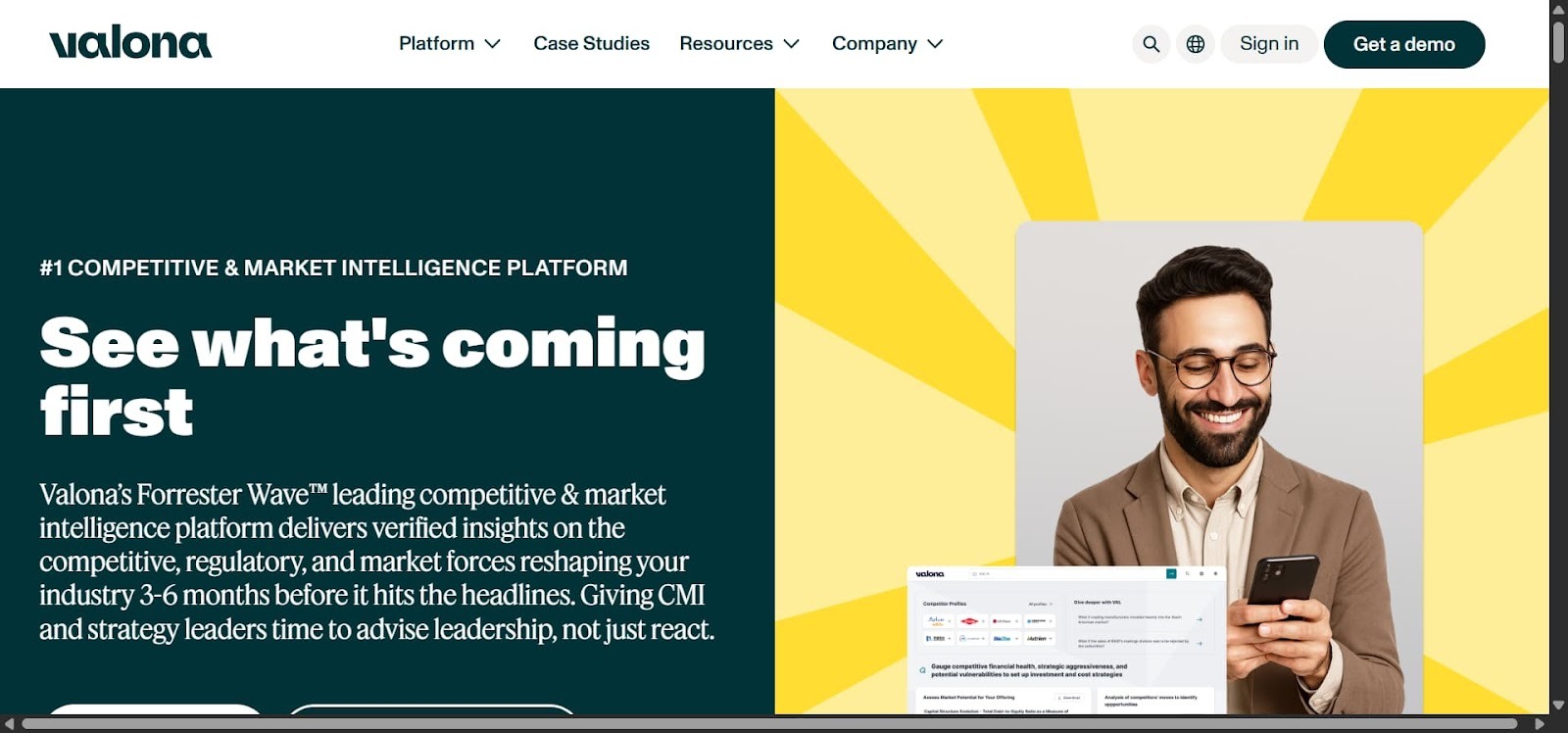Screen dimensions: 1568x733
Task: Click "#1 COMPETITIVE & MARKET INTELLIGENCE PLATFORM" text
Action: point(333,268)
